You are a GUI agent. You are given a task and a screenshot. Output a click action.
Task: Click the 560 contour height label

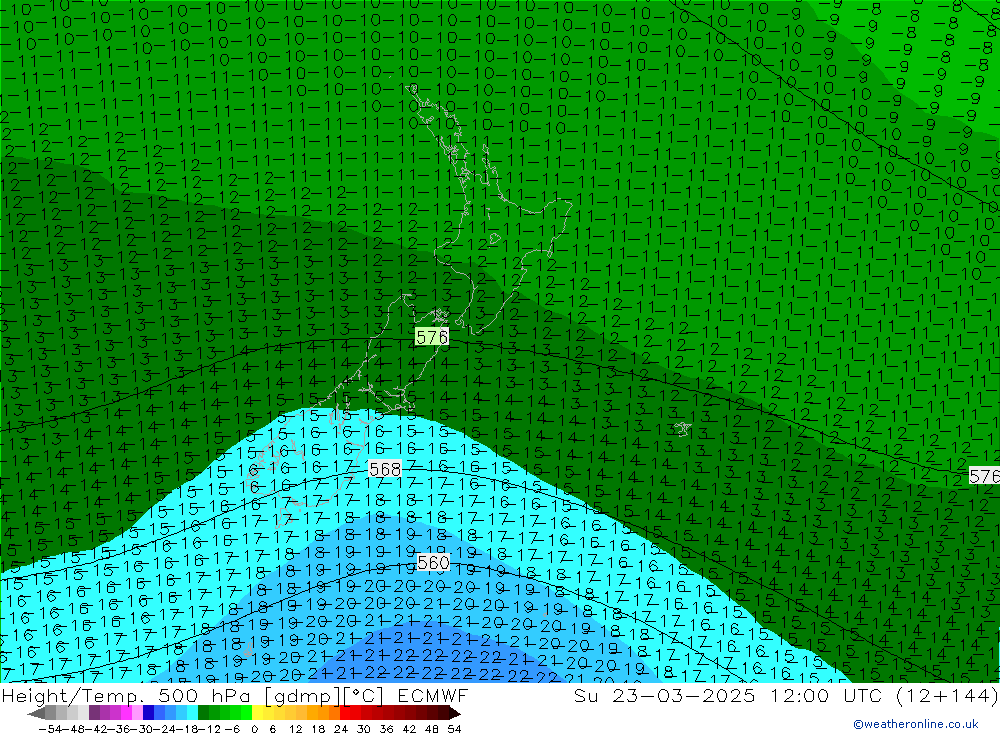click(433, 562)
